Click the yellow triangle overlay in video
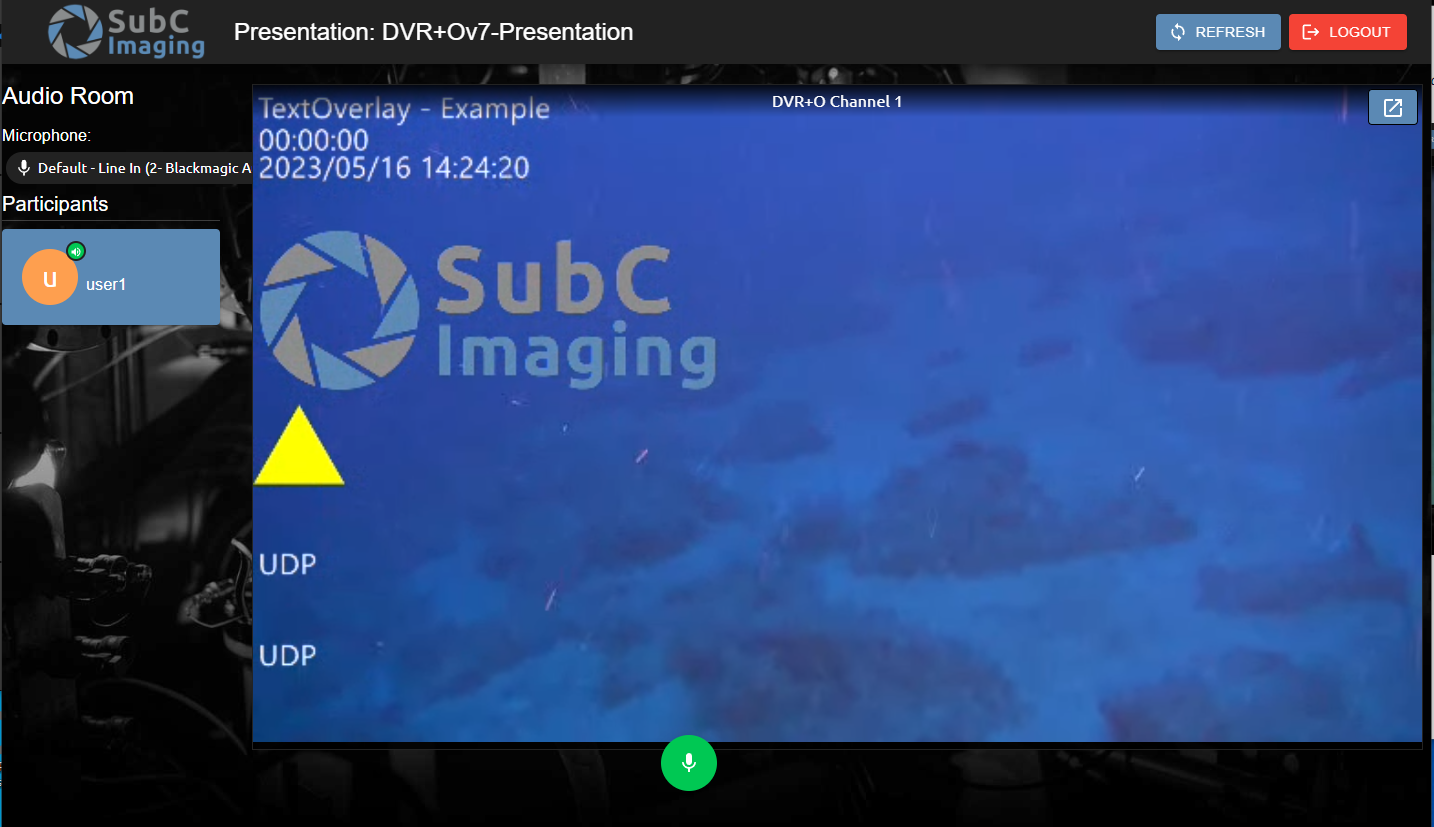Screen dimensions: 1434x827 pos(299,449)
